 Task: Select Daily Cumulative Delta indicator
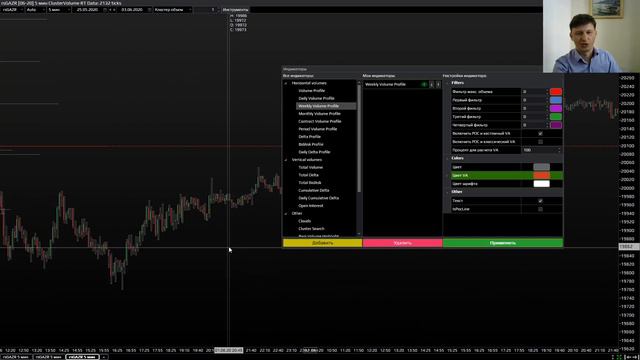click(x=318, y=198)
